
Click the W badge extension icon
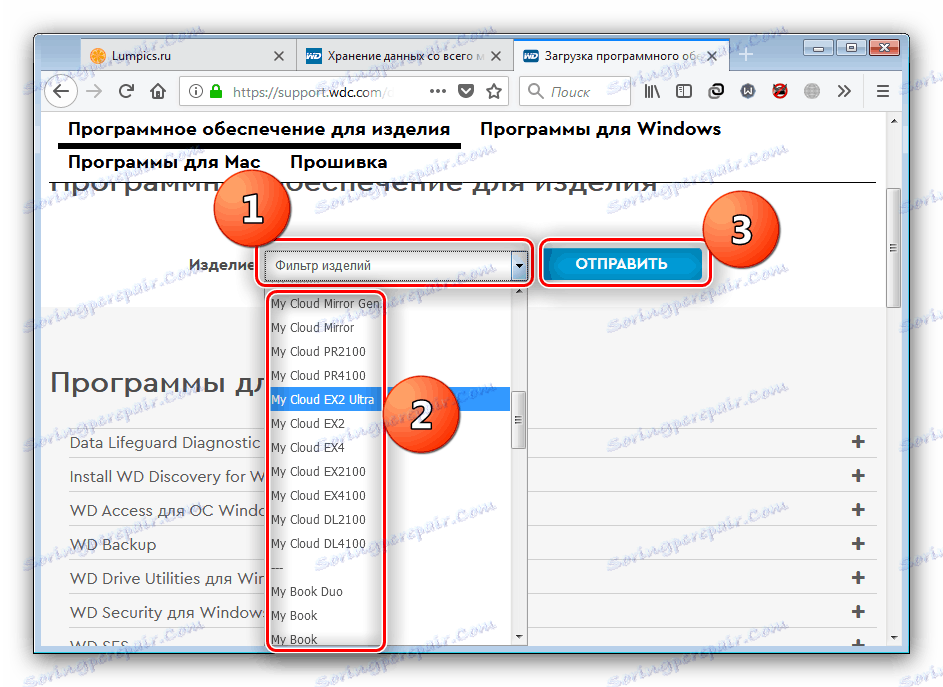click(x=748, y=91)
